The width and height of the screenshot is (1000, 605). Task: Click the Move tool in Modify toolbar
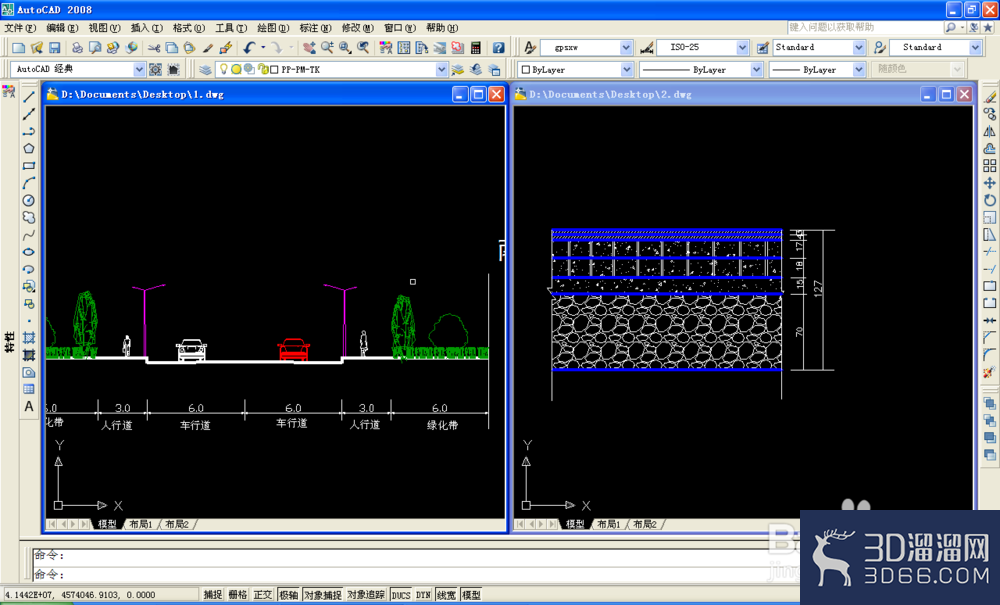click(x=989, y=183)
